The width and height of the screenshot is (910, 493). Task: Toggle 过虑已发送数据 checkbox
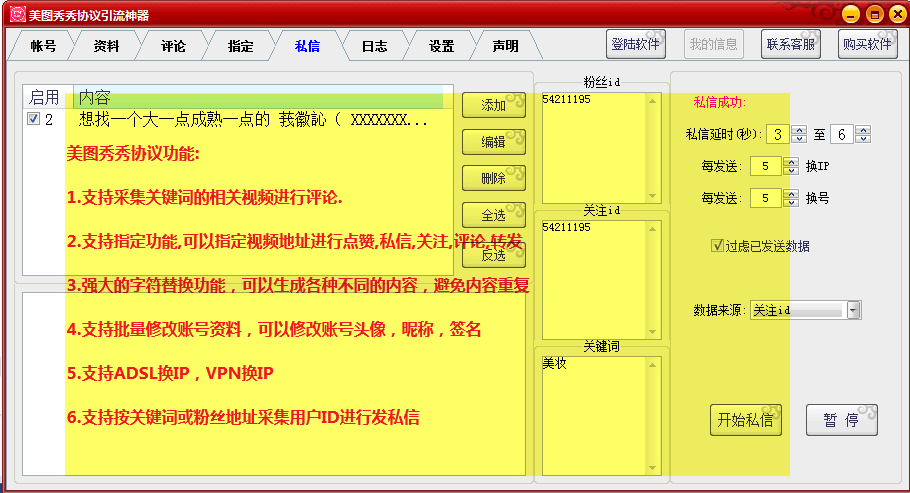point(718,246)
